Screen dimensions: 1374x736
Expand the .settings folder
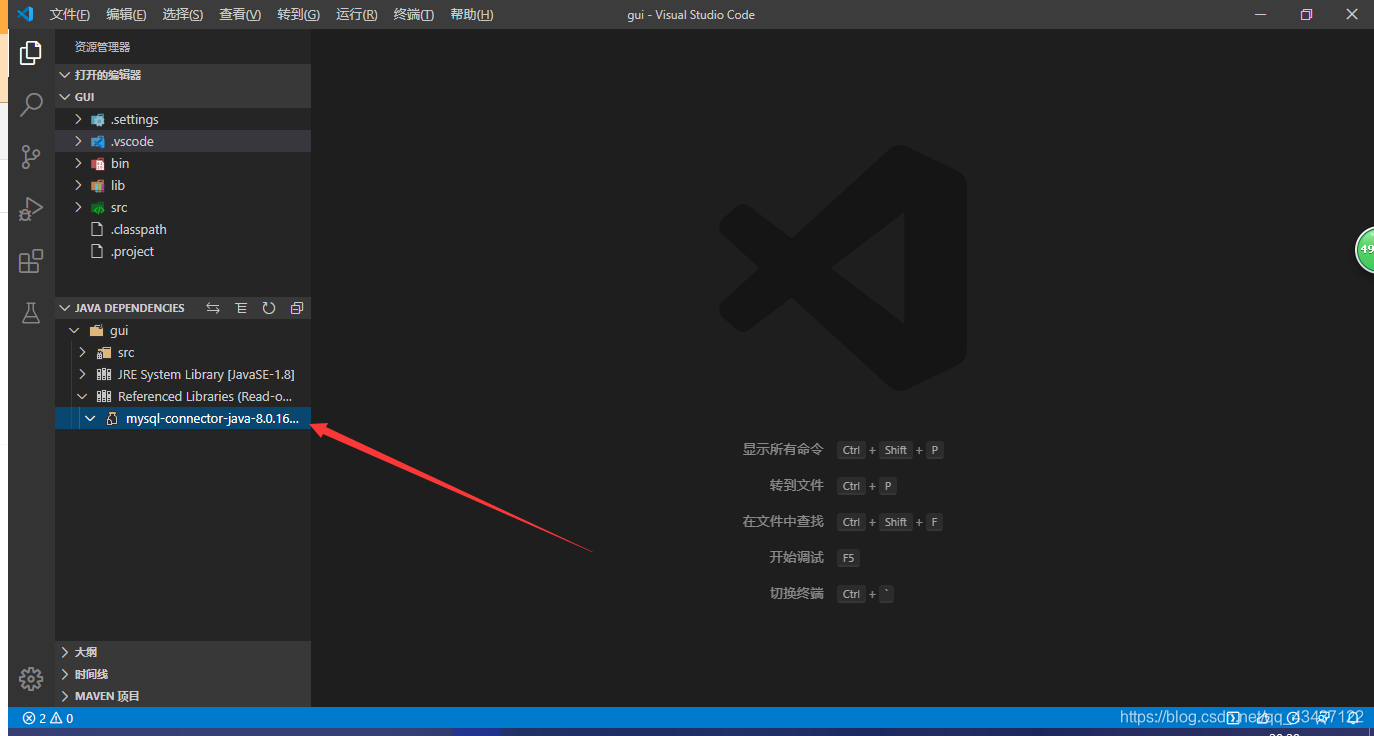click(x=183, y=119)
